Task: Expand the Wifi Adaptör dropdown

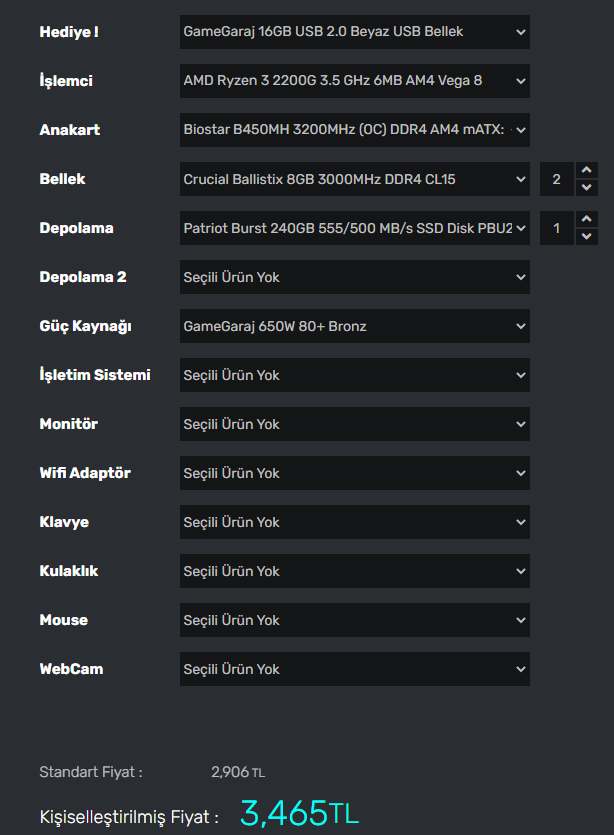Action: [x=354, y=473]
